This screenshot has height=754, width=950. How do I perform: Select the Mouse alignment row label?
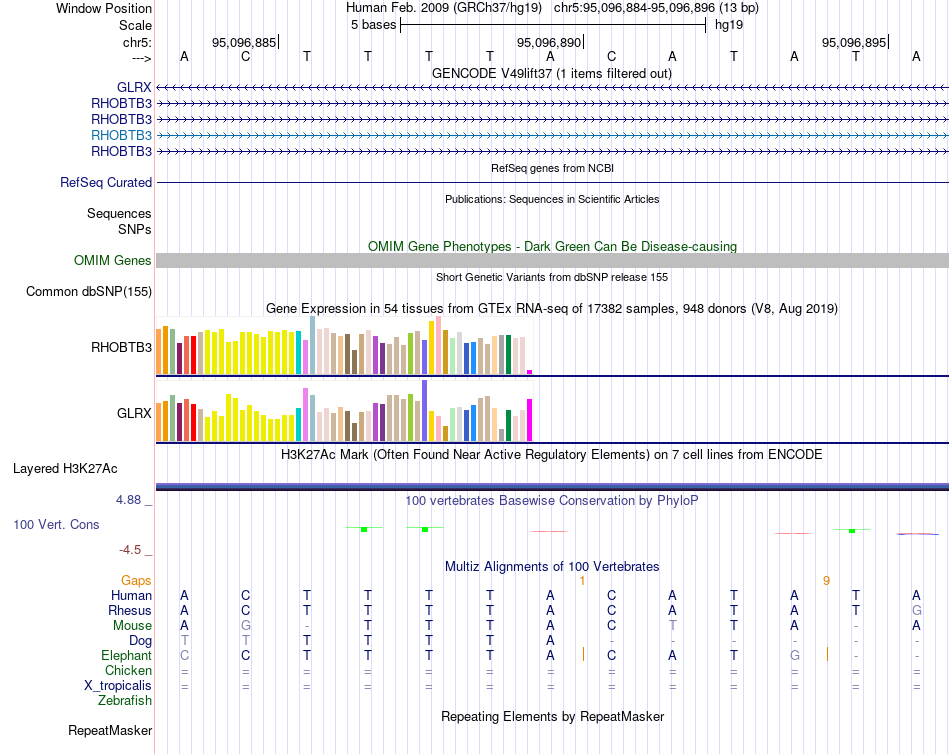pos(132,626)
